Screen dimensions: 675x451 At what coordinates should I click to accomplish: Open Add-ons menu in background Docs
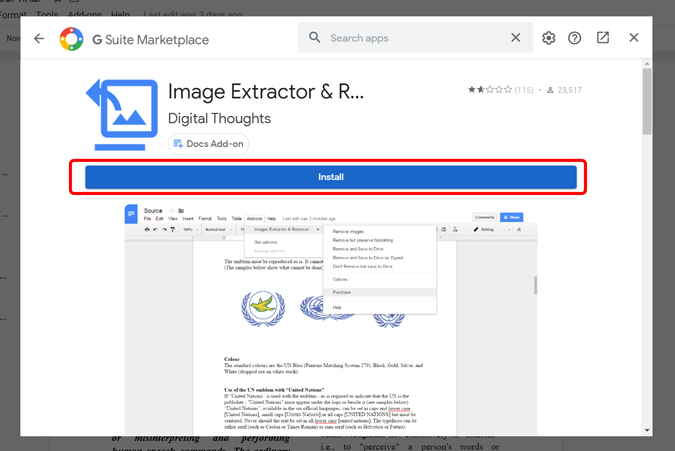[x=85, y=14]
